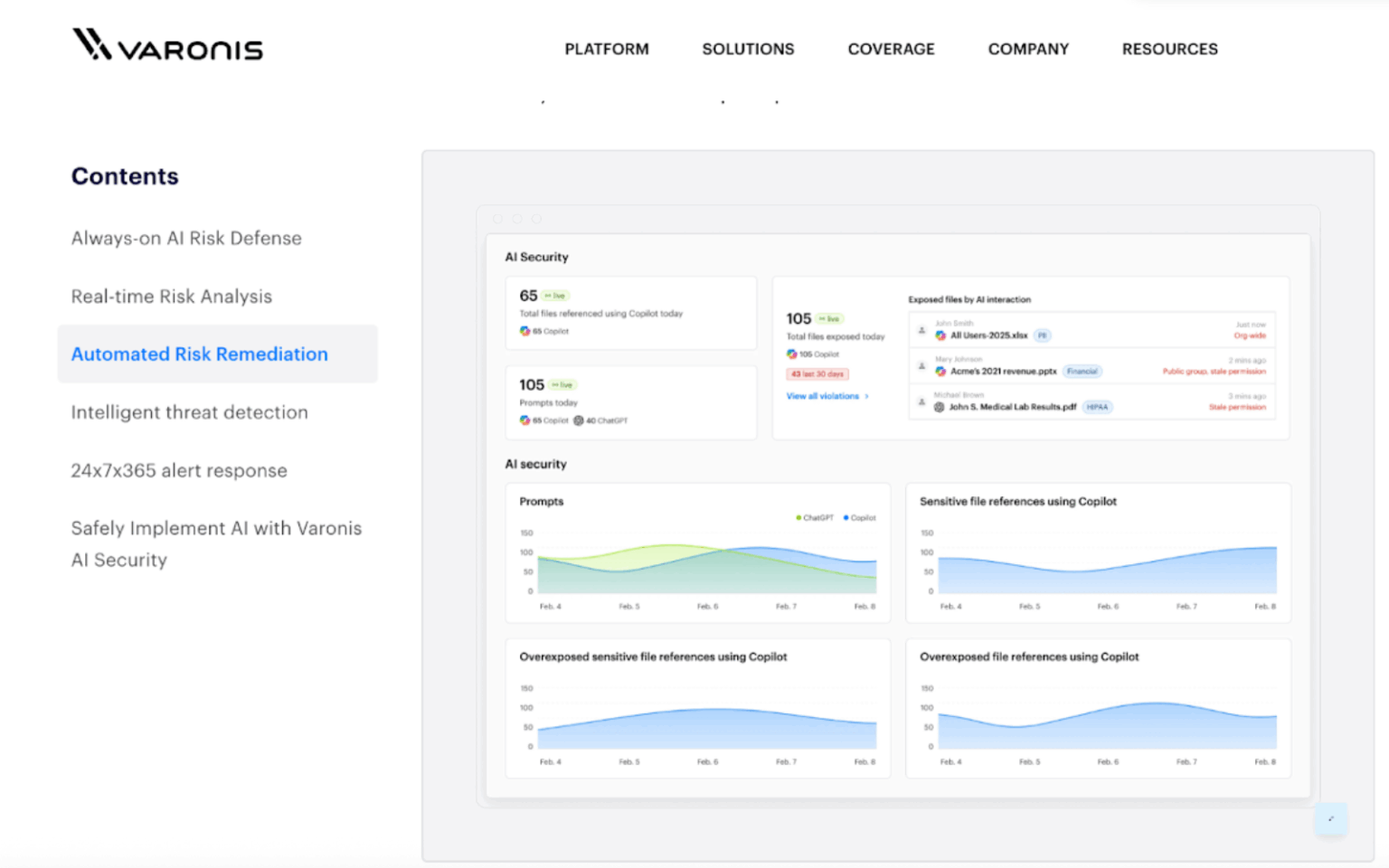This screenshot has width=1389, height=868.
Task: Click John Smith's user avatar icon
Action: point(921,330)
